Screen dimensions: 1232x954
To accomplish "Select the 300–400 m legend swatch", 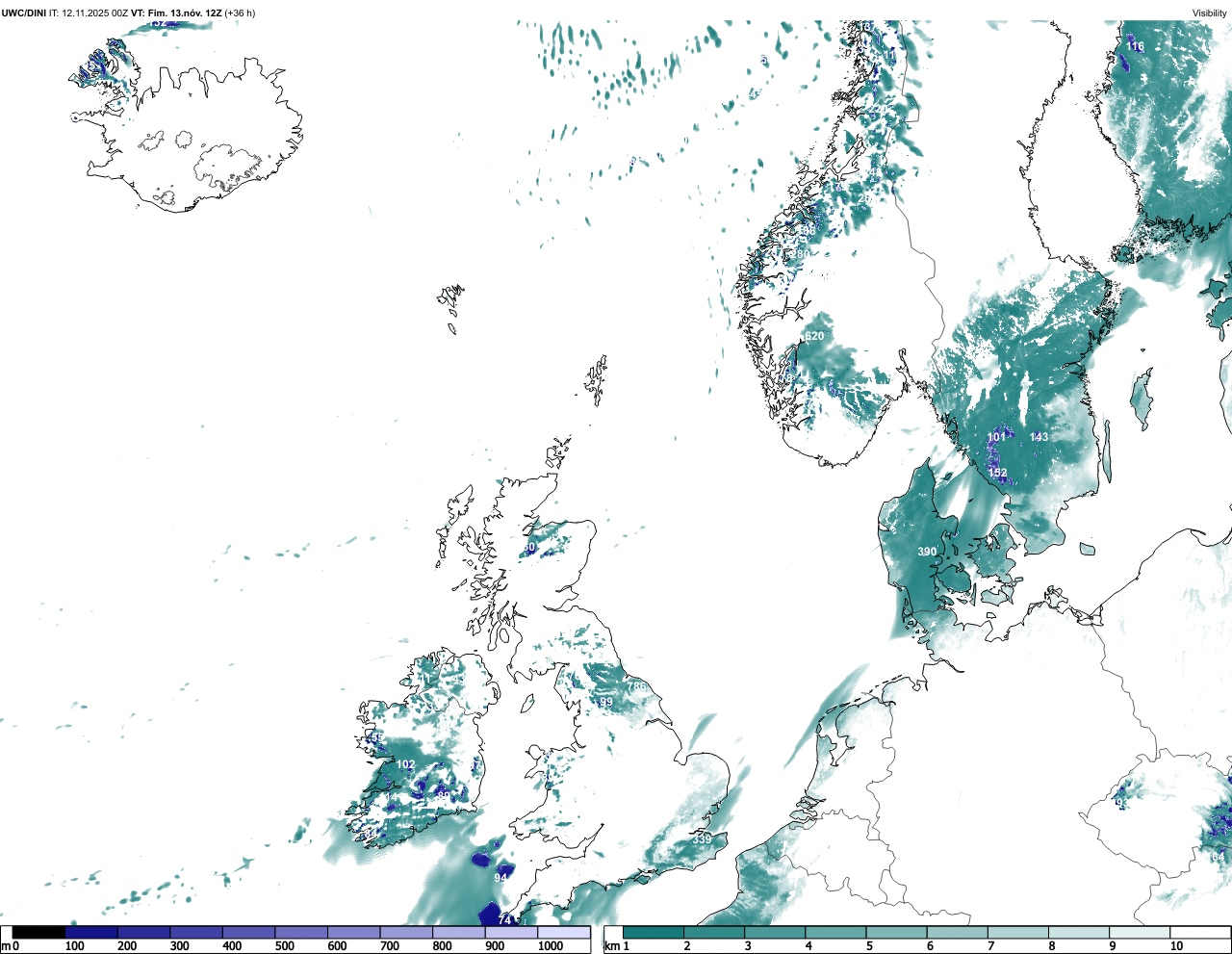I will pyautogui.click(x=196, y=932).
